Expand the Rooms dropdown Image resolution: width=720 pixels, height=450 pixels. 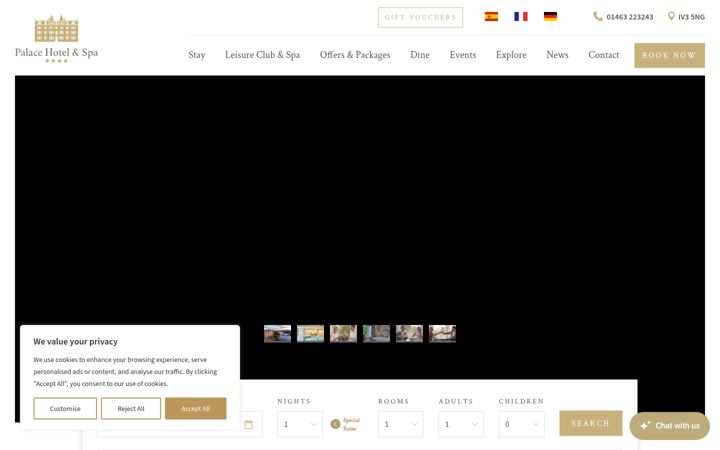point(401,424)
